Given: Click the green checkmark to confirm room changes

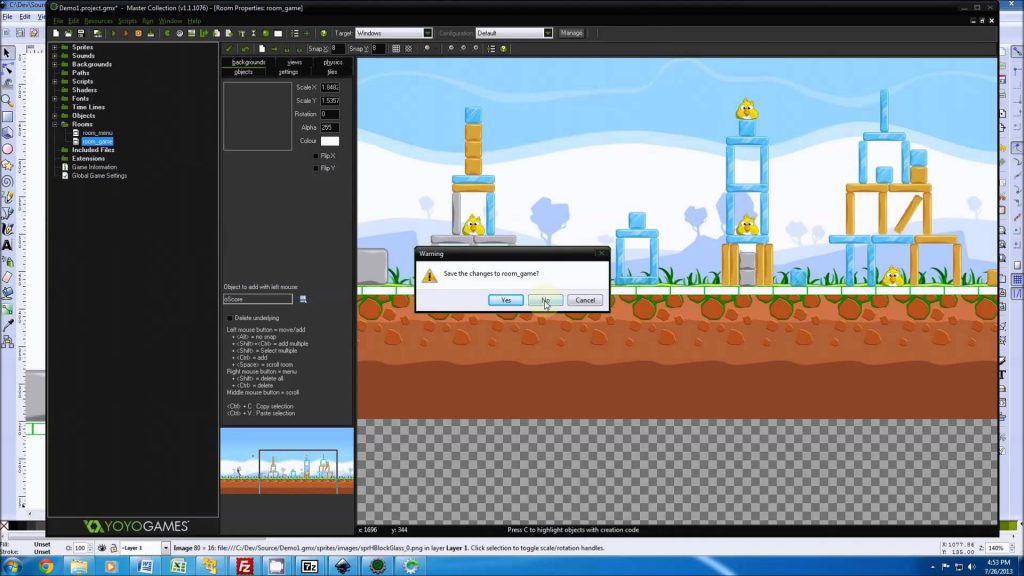Looking at the screenshot, I should (229, 48).
